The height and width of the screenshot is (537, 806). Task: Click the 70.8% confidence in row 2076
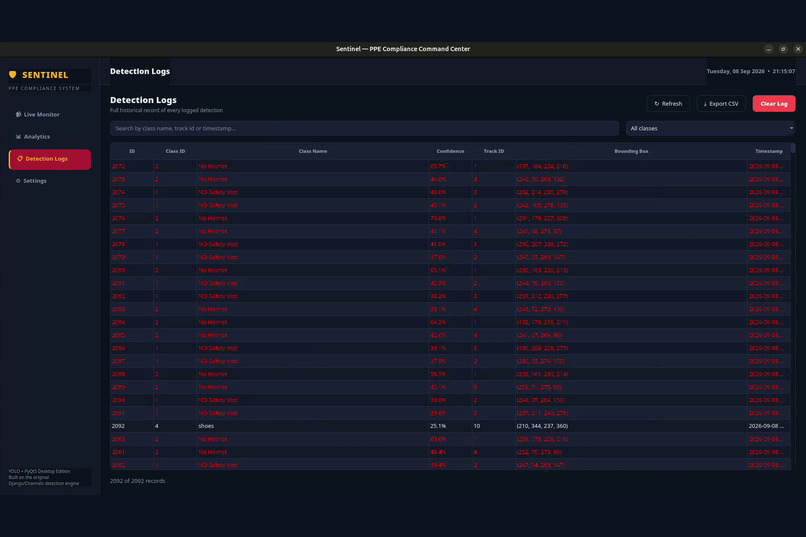tap(450, 218)
